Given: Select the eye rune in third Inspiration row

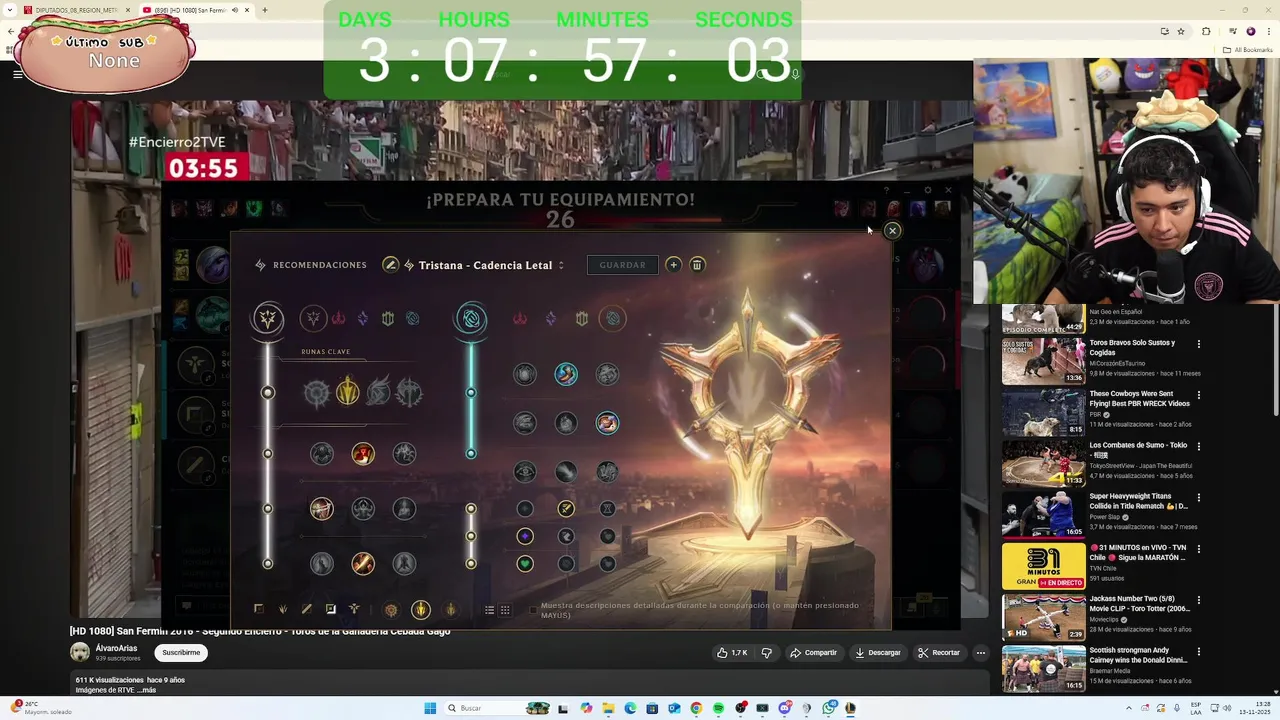Looking at the screenshot, I should click(x=525, y=471).
